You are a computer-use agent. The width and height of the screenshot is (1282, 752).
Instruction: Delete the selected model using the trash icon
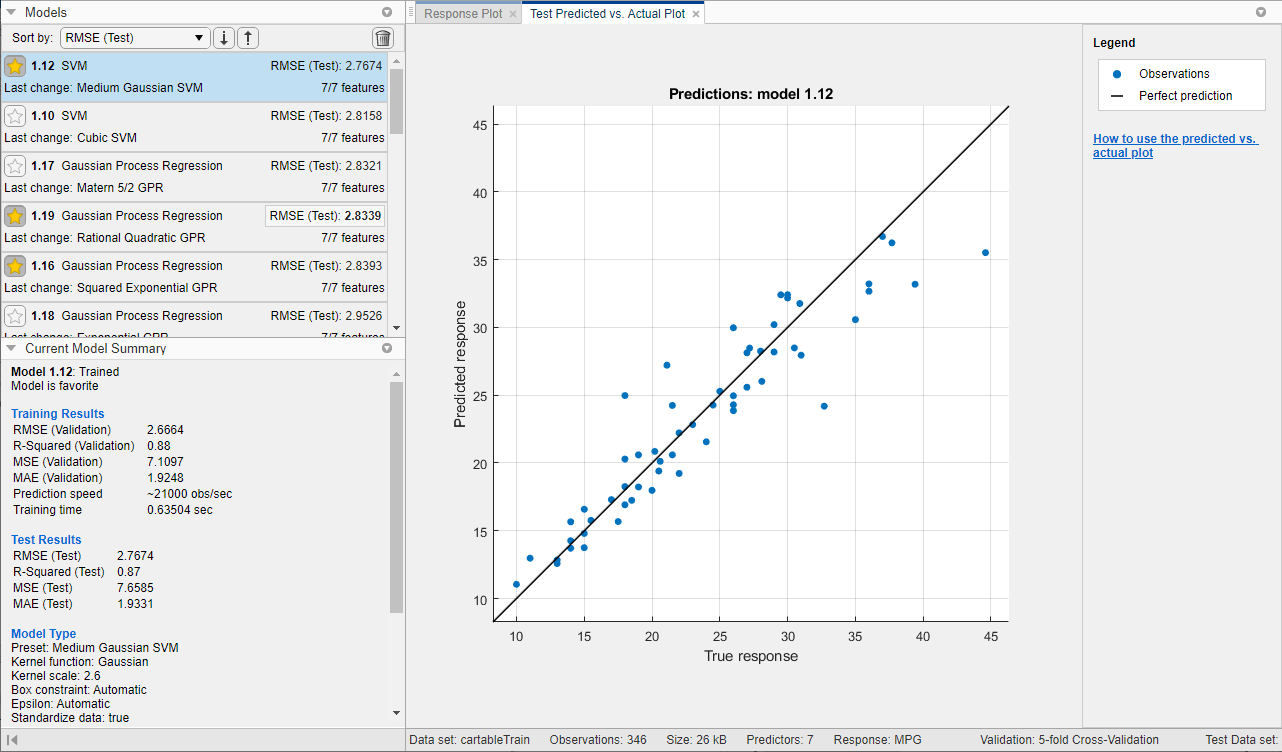pos(383,36)
